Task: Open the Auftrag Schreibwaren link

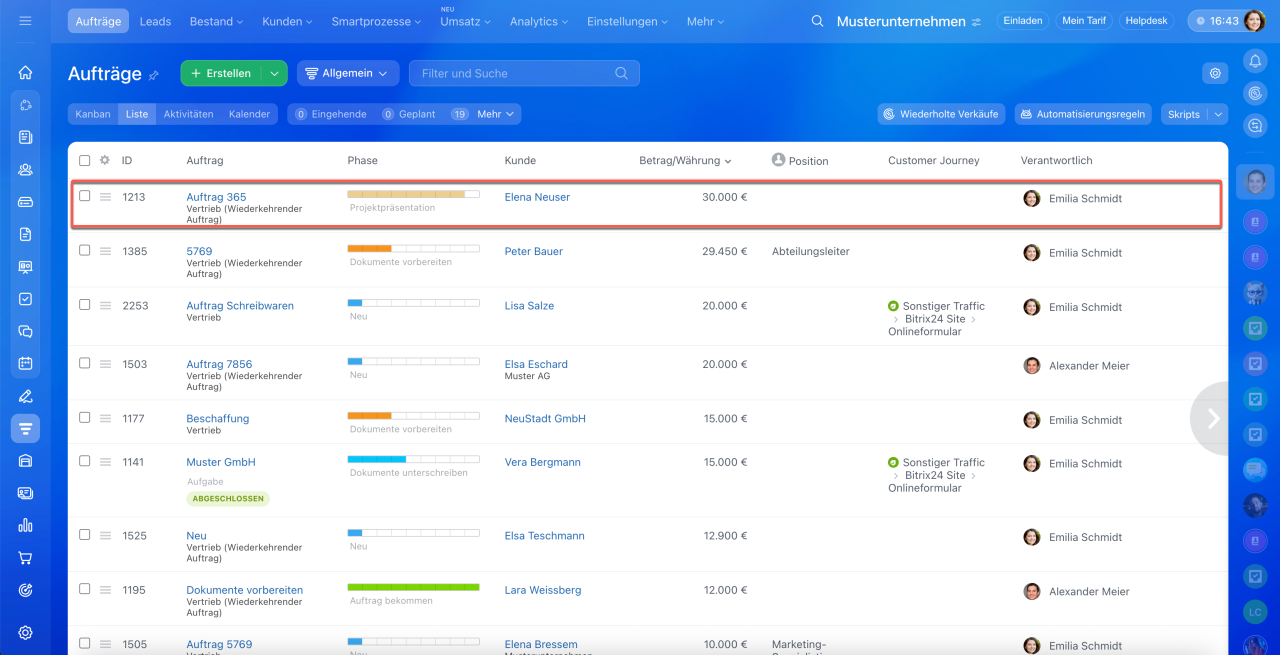Action: (240, 306)
